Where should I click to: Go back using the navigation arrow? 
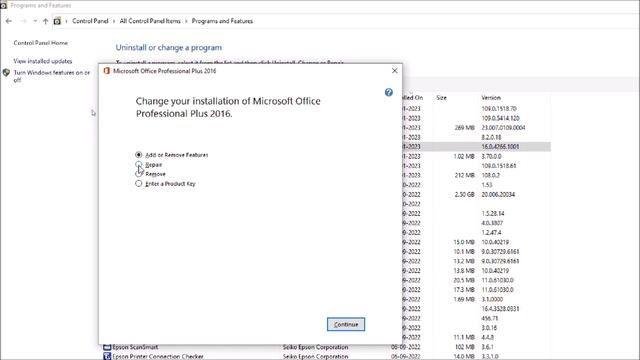tap(9, 21)
